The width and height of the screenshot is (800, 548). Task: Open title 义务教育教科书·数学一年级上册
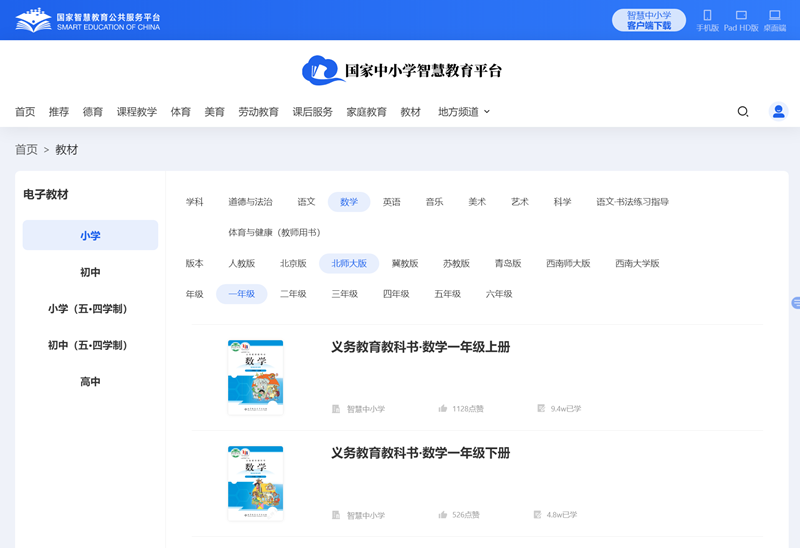click(x=420, y=347)
